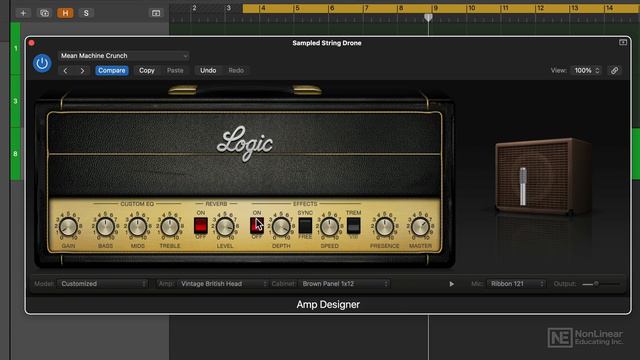The height and width of the screenshot is (360, 640).
Task: Toggle the Amp Designer power bypass button
Action: (x=42, y=63)
